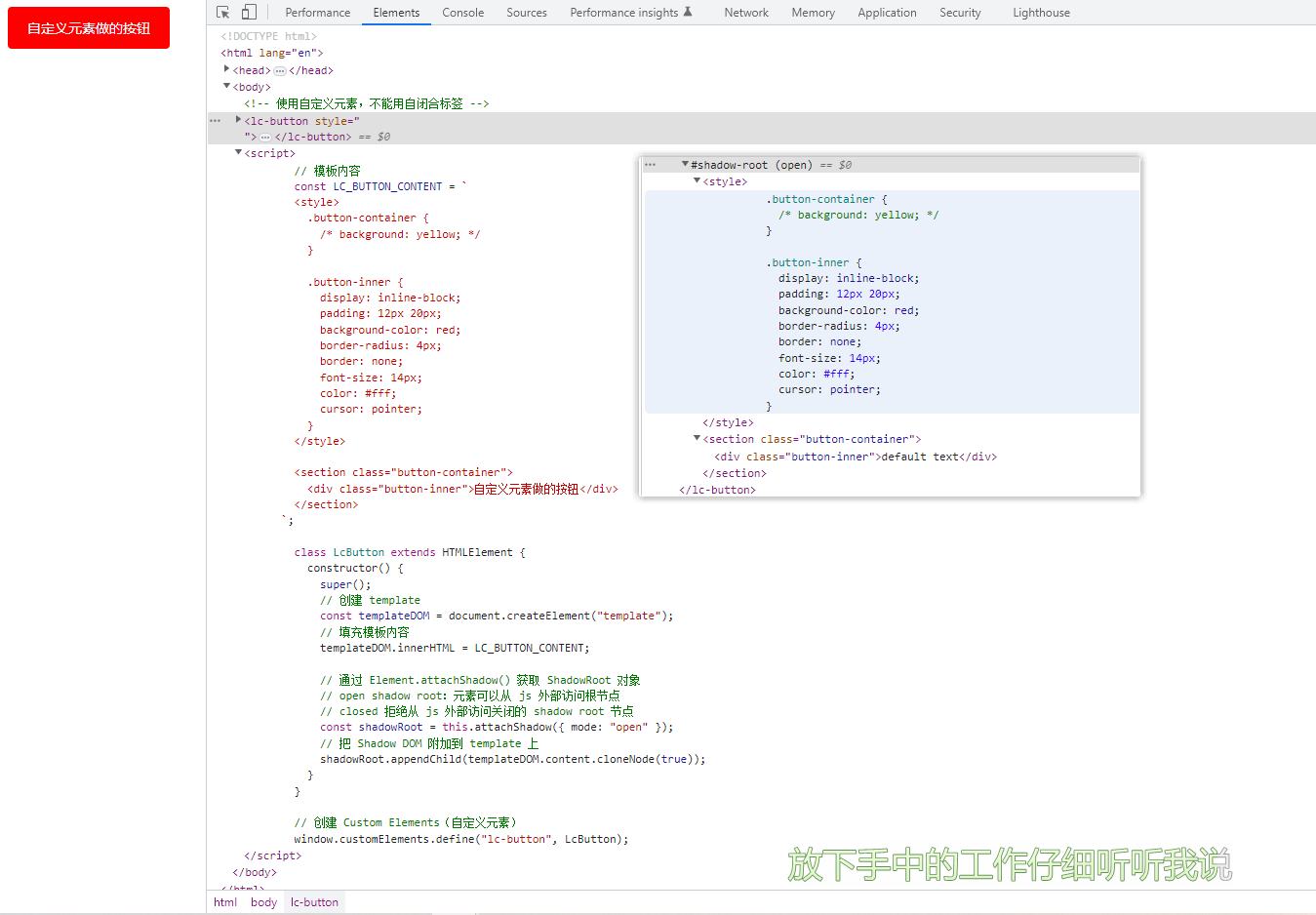Select html in the breadcrumb bar
1316x915 pixels.
pos(225,902)
